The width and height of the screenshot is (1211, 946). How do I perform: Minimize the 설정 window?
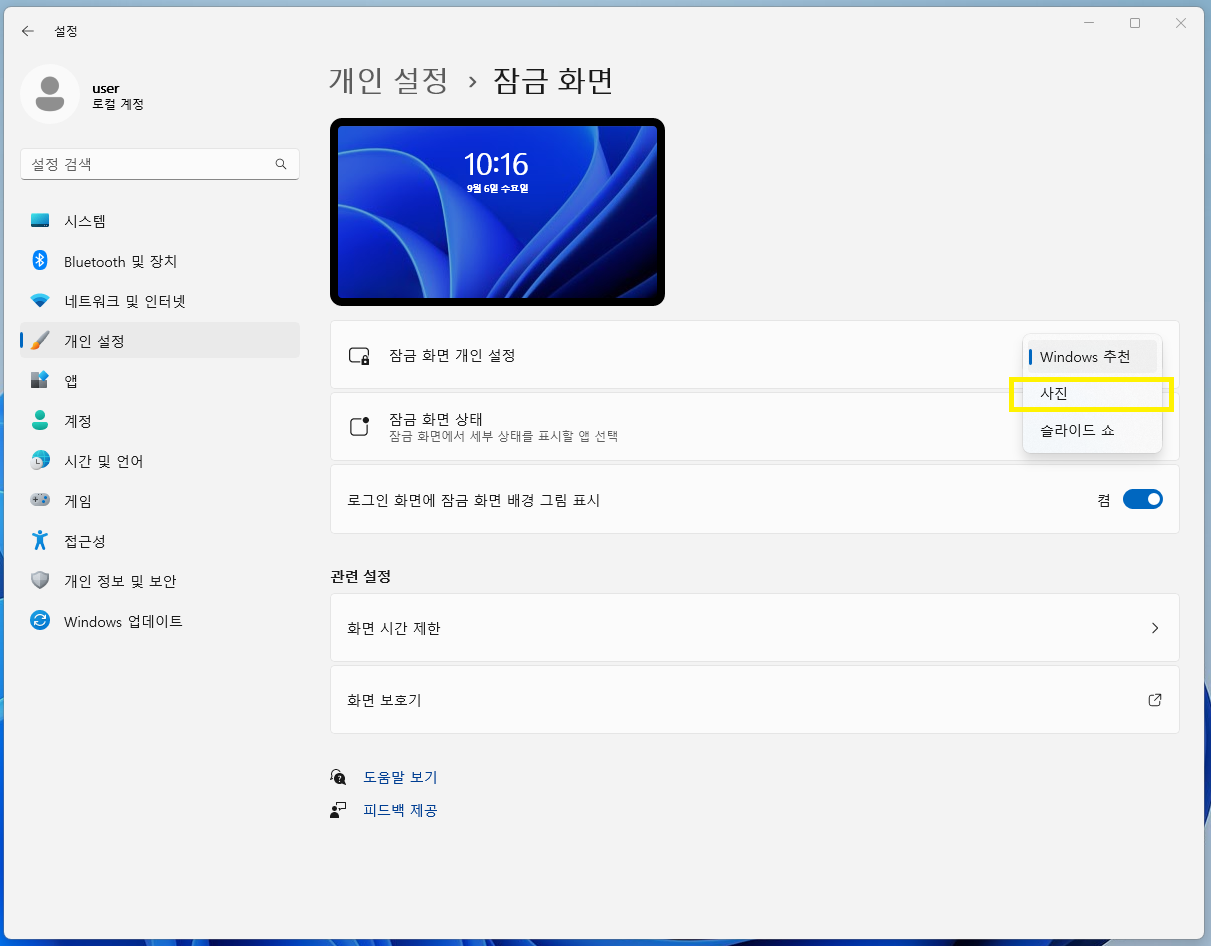point(1089,23)
